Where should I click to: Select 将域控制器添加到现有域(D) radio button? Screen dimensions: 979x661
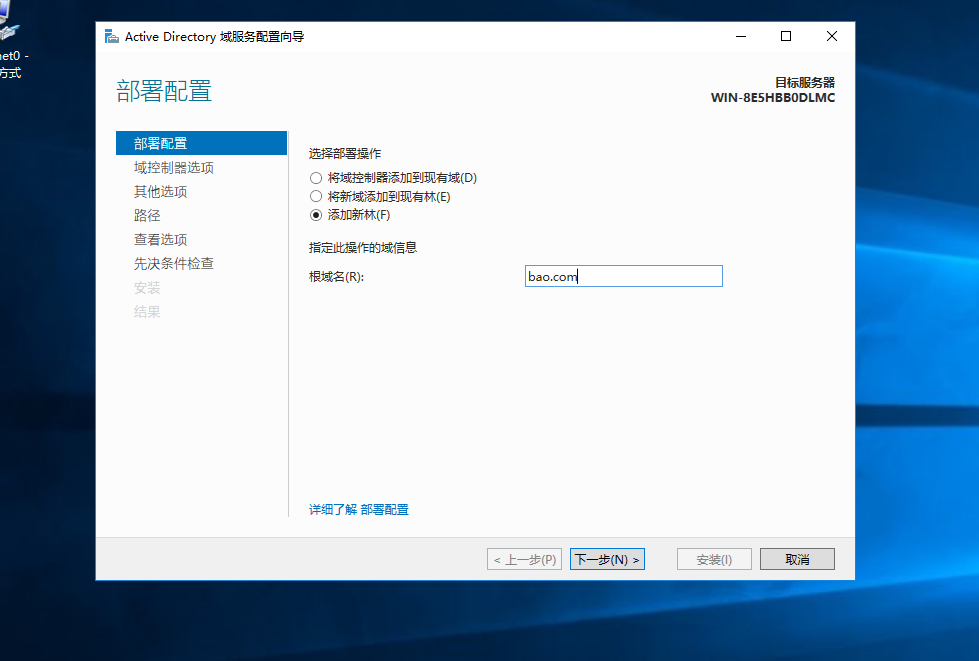point(316,178)
